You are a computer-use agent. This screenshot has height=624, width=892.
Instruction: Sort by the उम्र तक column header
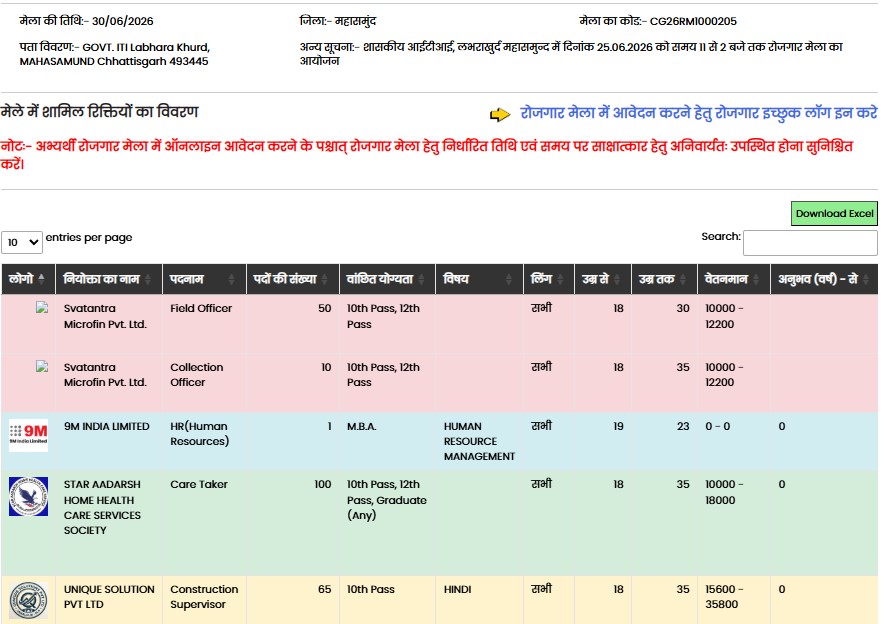click(664, 279)
